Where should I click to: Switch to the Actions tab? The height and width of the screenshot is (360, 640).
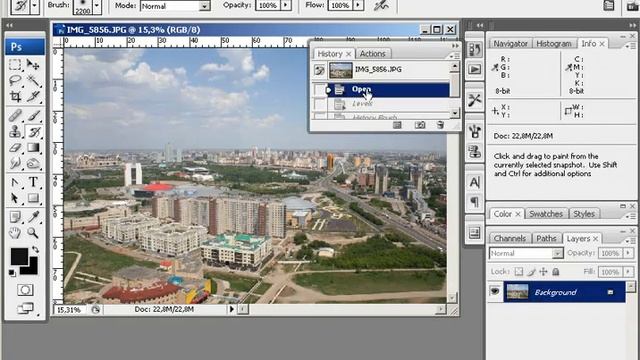tap(372, 54)
